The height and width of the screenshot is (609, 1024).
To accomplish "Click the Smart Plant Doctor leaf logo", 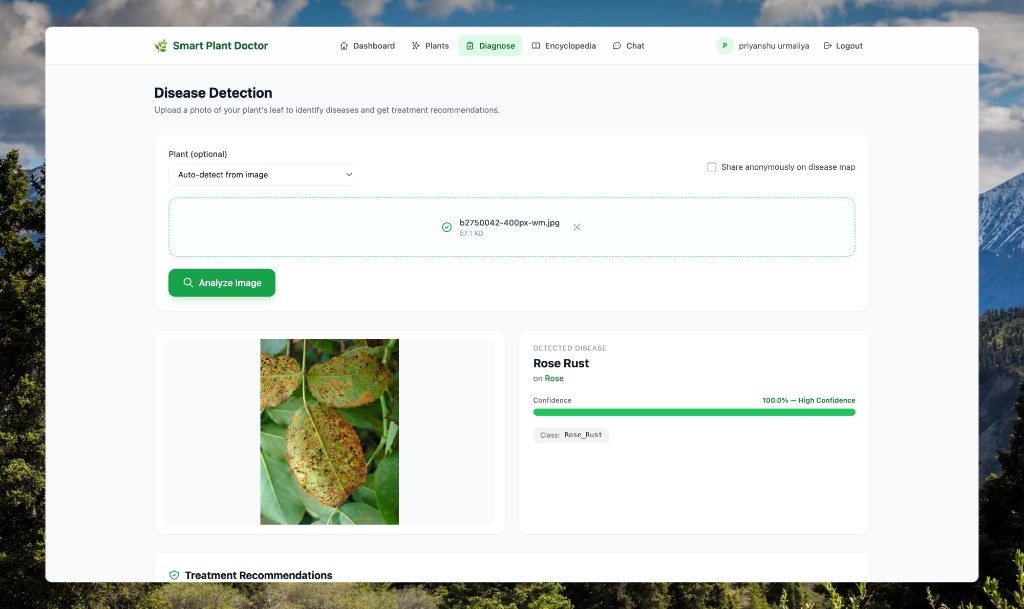I will click(x=161, y=46).
